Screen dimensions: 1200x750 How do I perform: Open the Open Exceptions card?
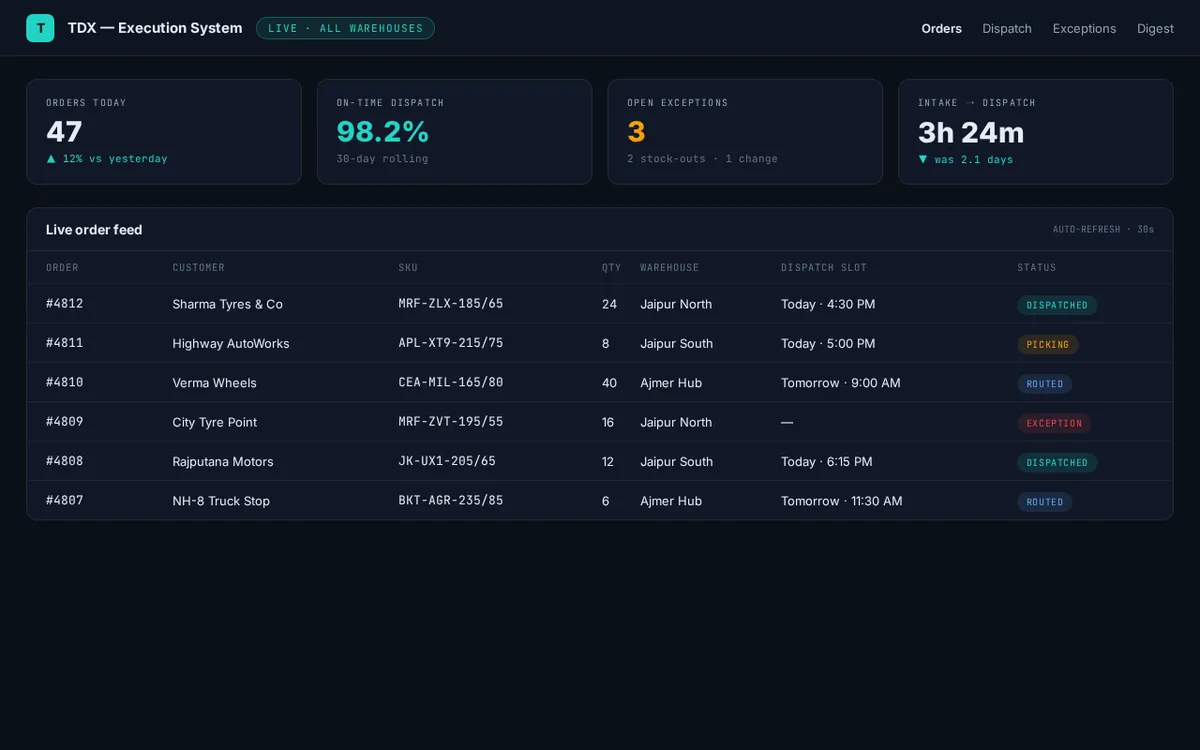click(745, 132)
